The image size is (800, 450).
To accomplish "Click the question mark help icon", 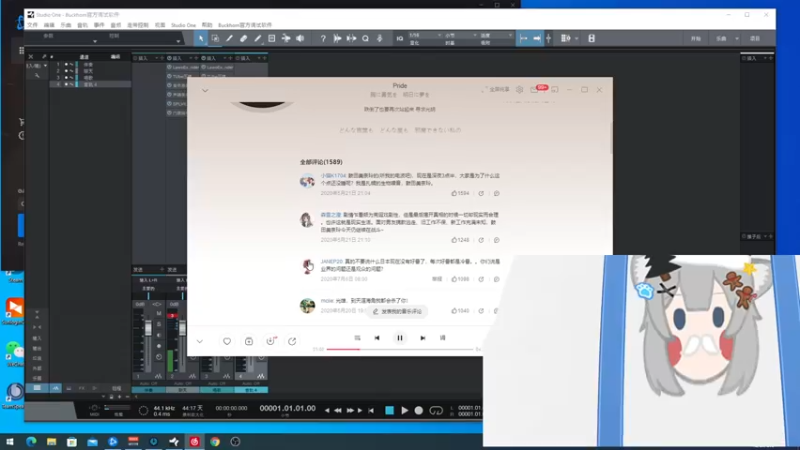I will click(323, 38).
